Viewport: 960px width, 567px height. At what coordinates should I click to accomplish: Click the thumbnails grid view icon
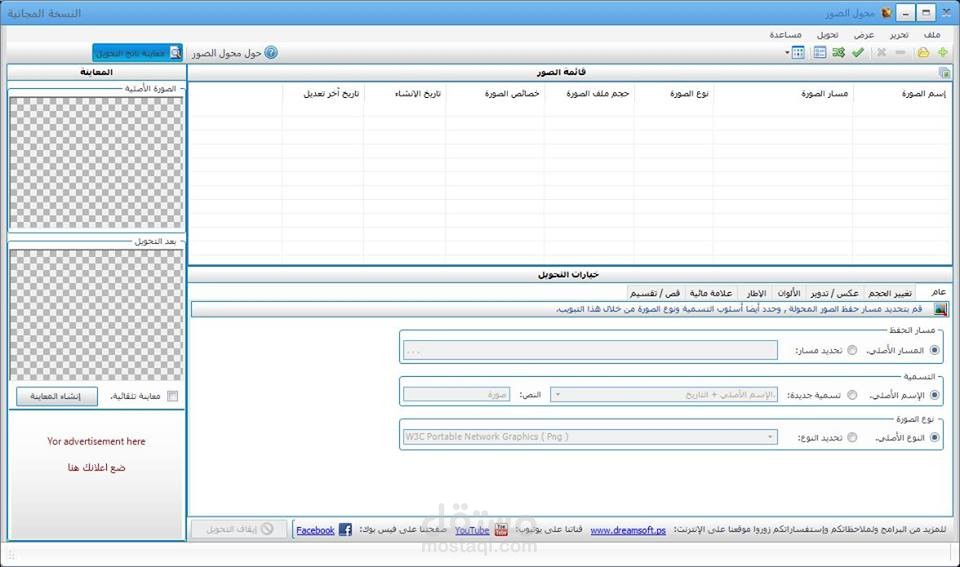click(x=798, y=53)
